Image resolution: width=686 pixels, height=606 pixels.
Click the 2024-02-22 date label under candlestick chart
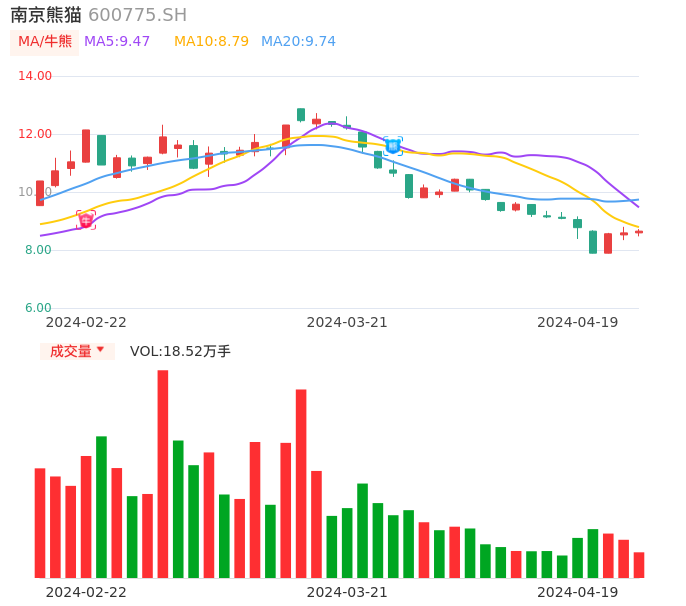tap(86, 322)
